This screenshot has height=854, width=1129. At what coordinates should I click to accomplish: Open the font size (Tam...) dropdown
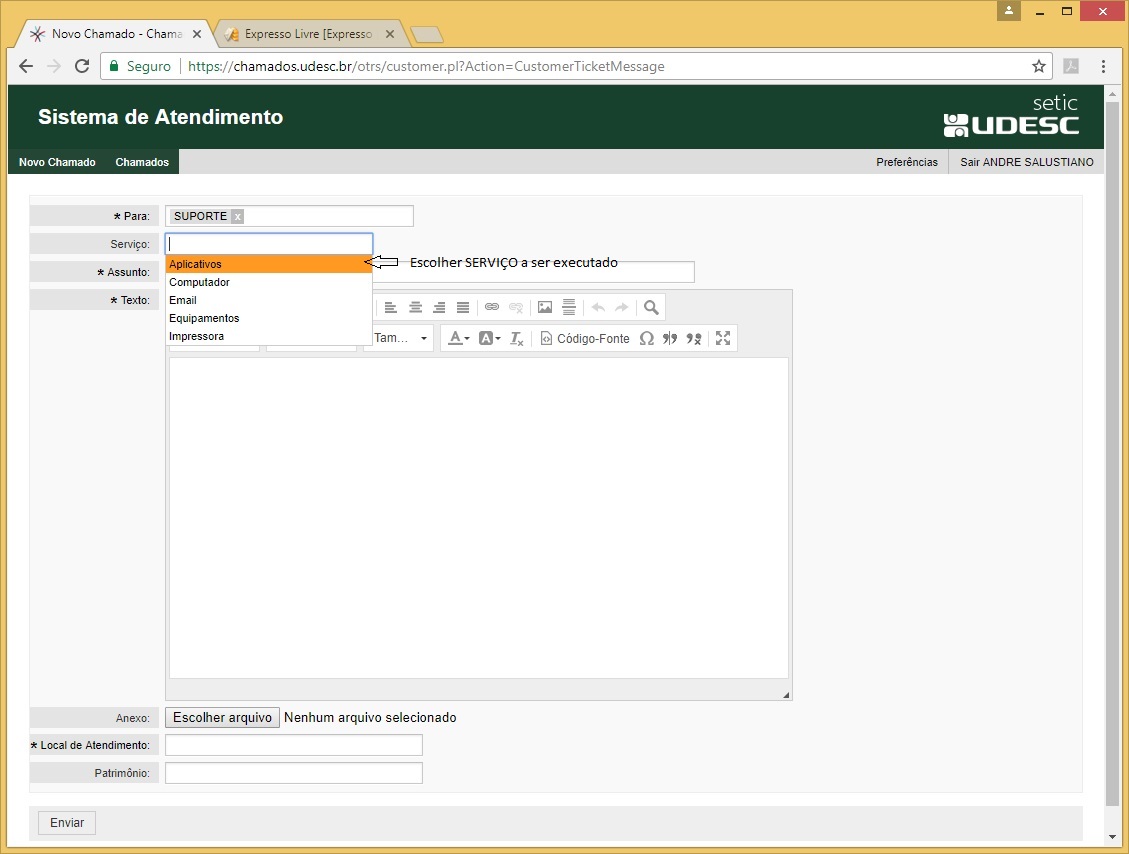point(399,339)
